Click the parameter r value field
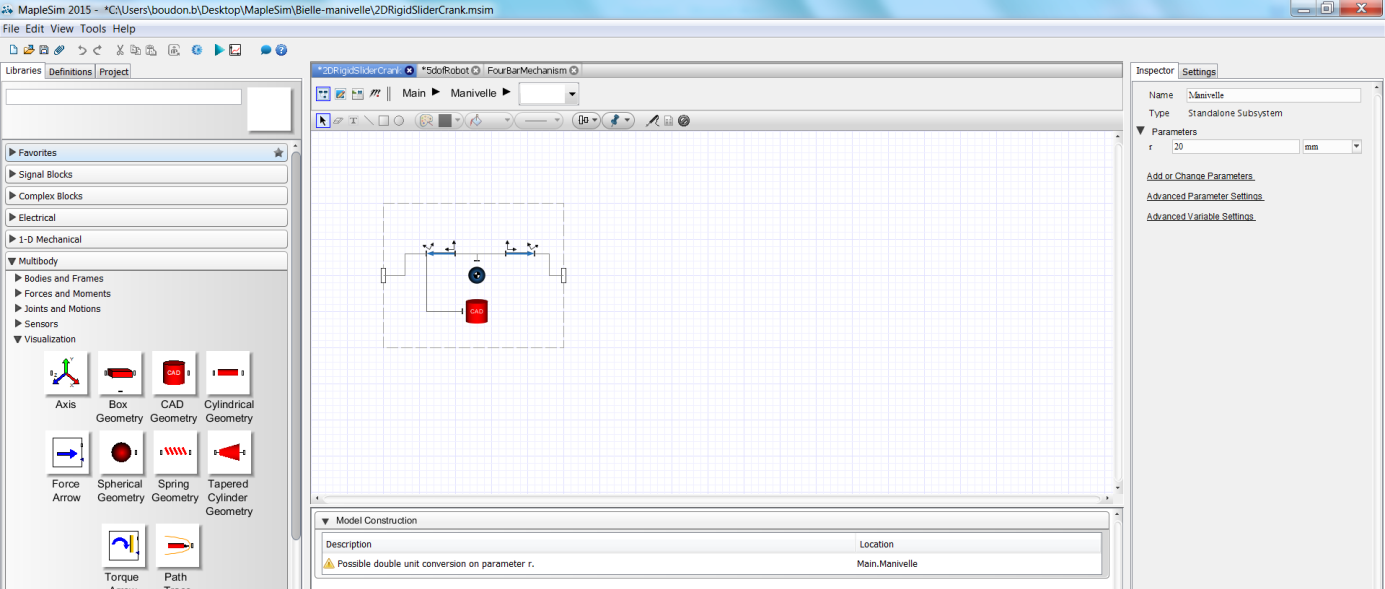Image resolution: width=1385 pixels, height=589 pixels. [1235, 146]
